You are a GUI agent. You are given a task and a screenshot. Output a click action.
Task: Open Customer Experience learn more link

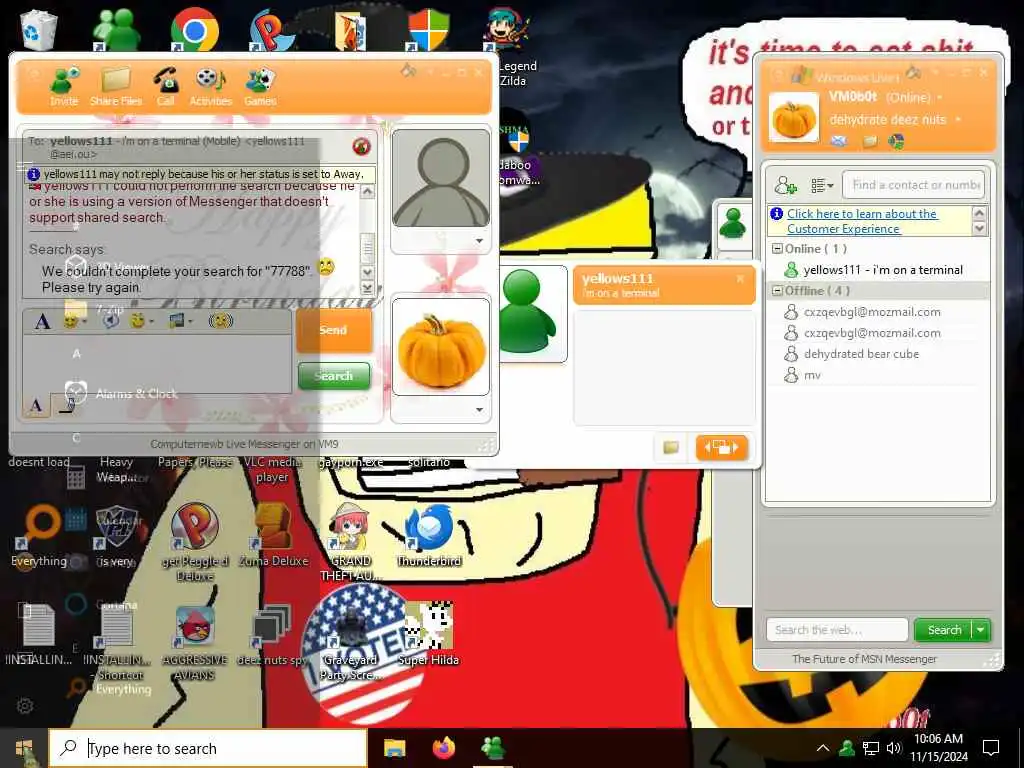[861, 221]
